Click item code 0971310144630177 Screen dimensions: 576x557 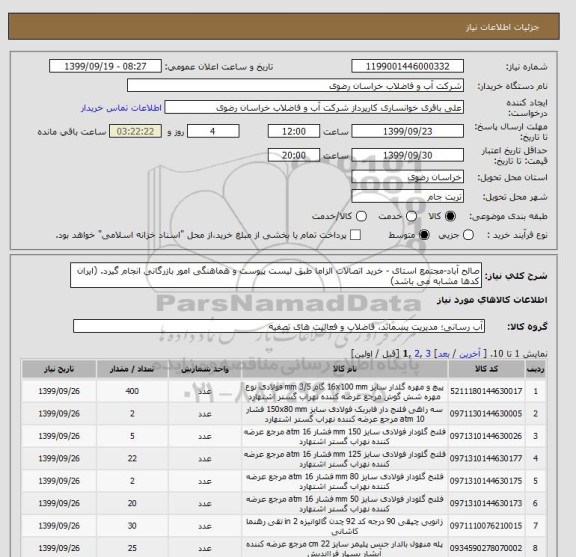pos(486,459)
